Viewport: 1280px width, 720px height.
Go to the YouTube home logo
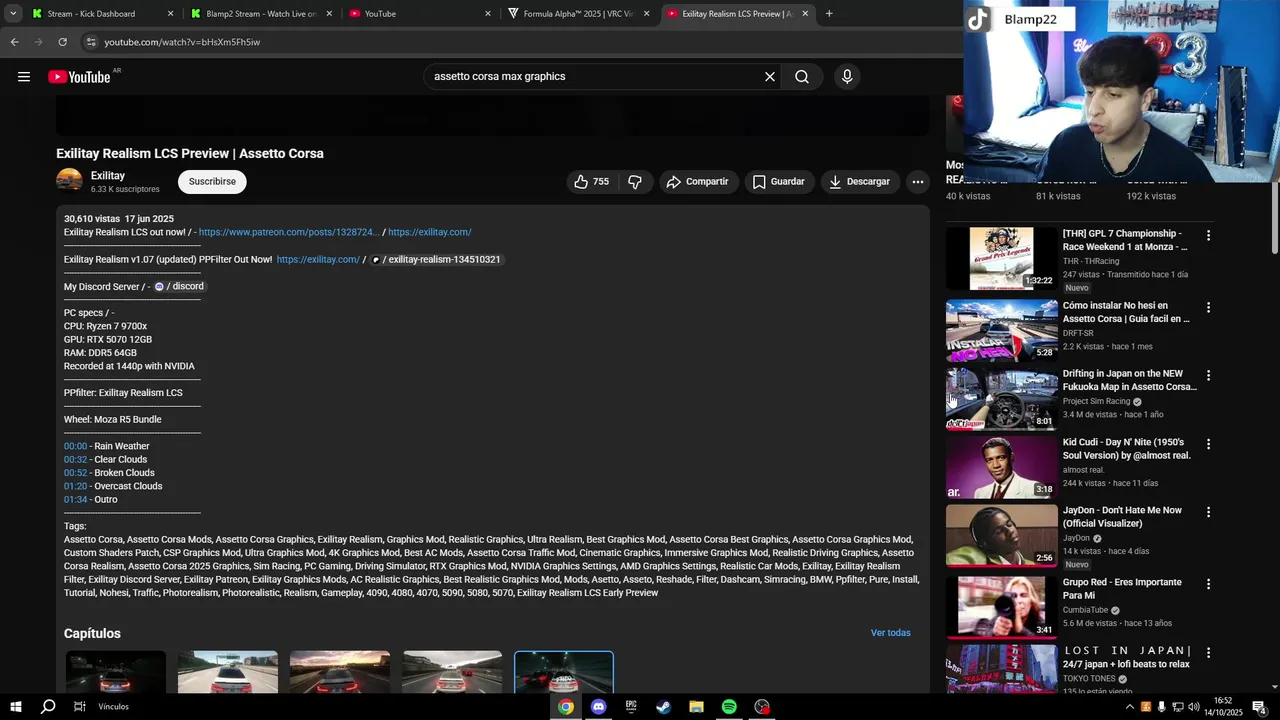coord(79,77)
